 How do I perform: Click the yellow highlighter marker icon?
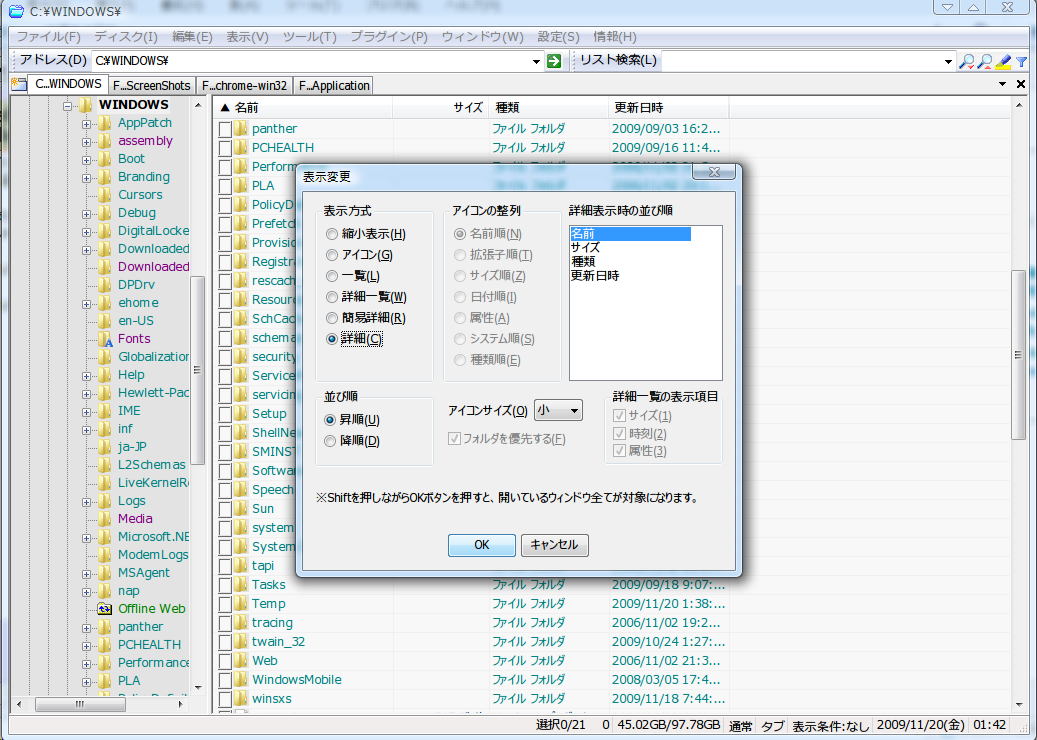click(x=1003, y=62)
